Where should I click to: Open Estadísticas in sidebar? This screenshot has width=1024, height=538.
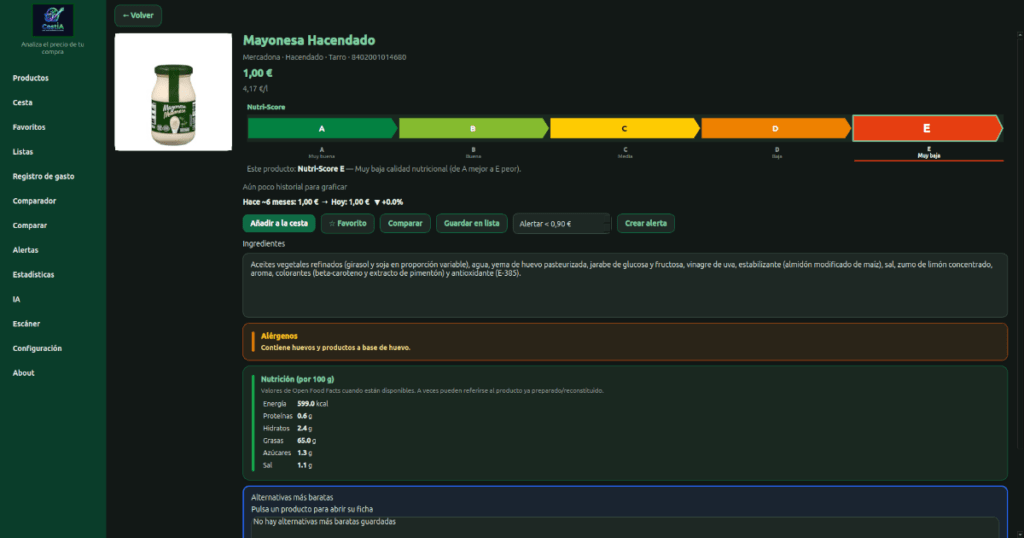point(33,275)
